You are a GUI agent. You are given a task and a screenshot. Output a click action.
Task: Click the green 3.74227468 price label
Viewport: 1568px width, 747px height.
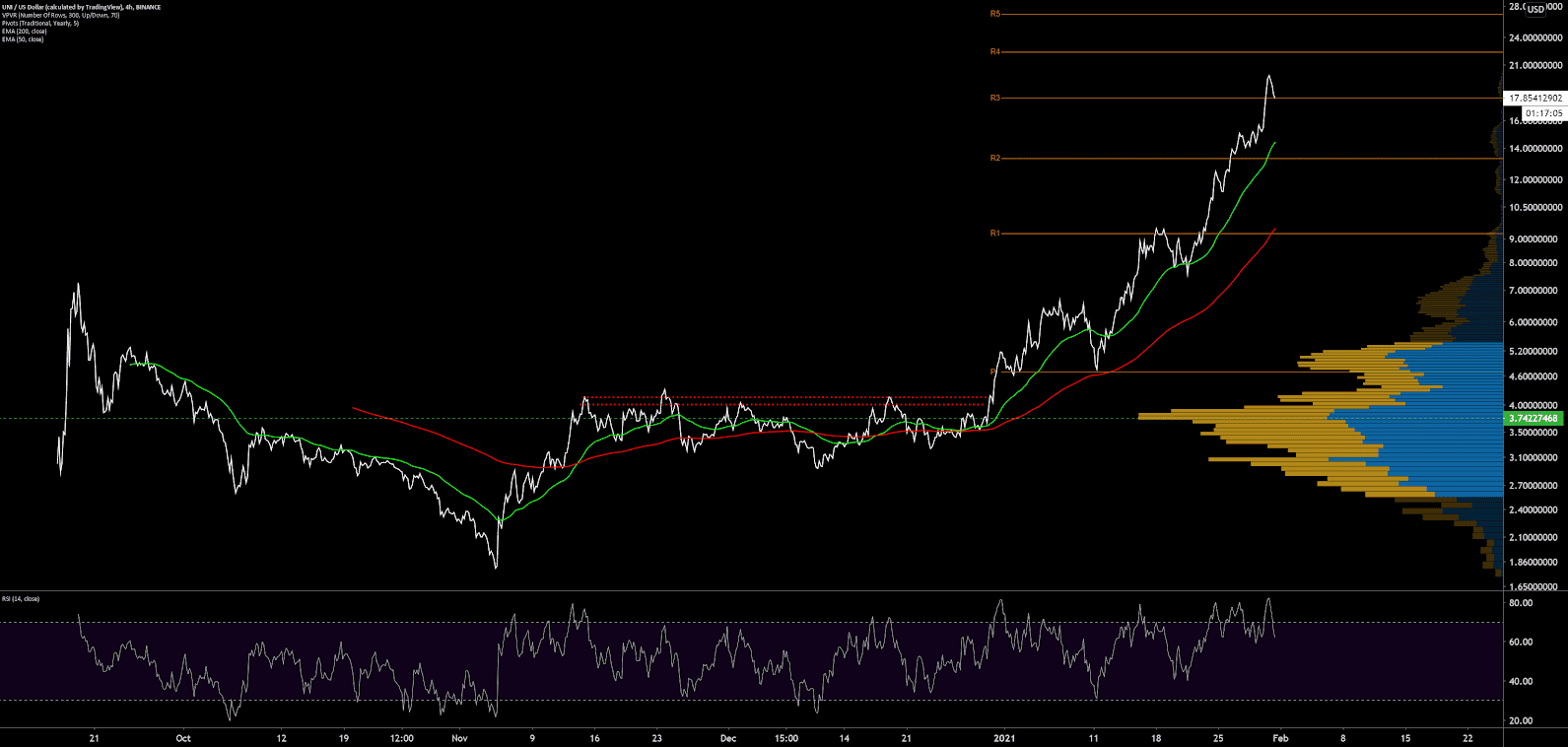coord(1534,419)
